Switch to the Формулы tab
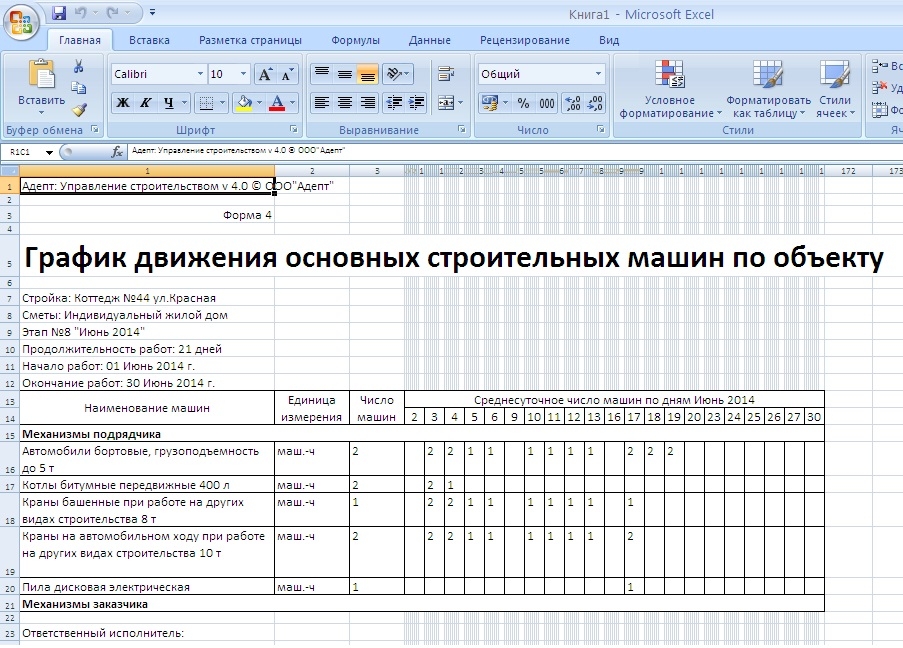This screenshot has width=903, height=648. click(355, 40)
